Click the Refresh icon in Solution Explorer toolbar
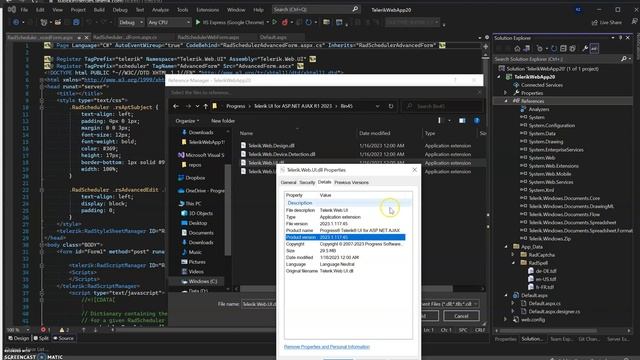Viewport: 640px width, 360px height. pos(554,49)
